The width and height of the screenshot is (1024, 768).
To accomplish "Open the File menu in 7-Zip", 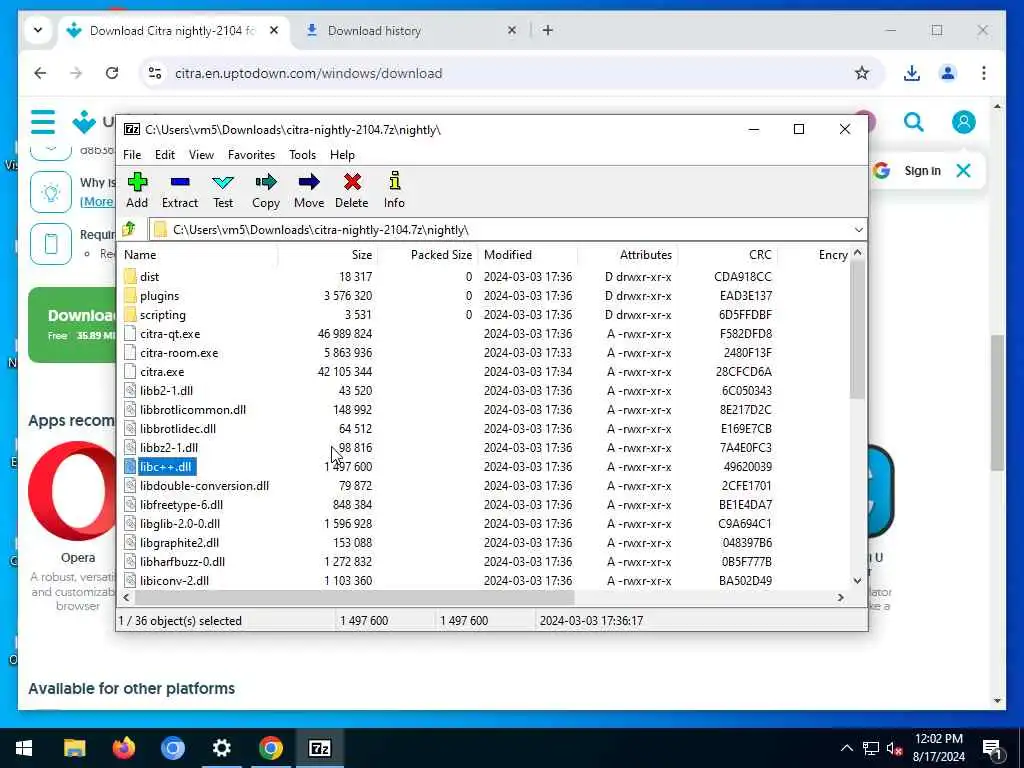I will [132, 155].
